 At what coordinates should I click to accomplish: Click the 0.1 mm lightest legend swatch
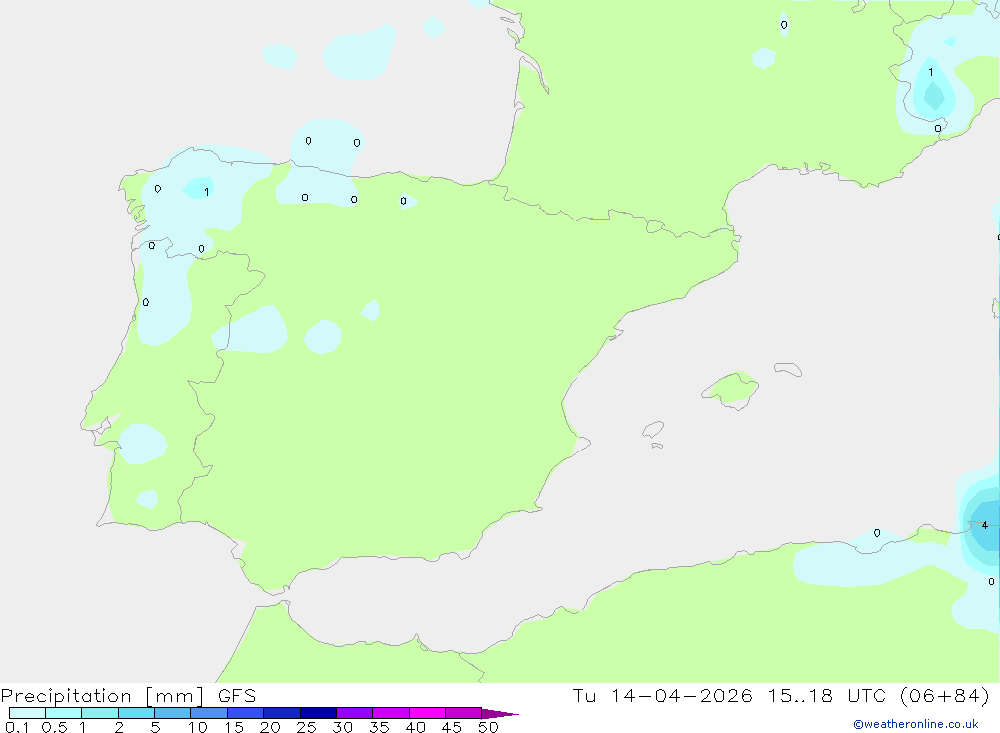27,713
